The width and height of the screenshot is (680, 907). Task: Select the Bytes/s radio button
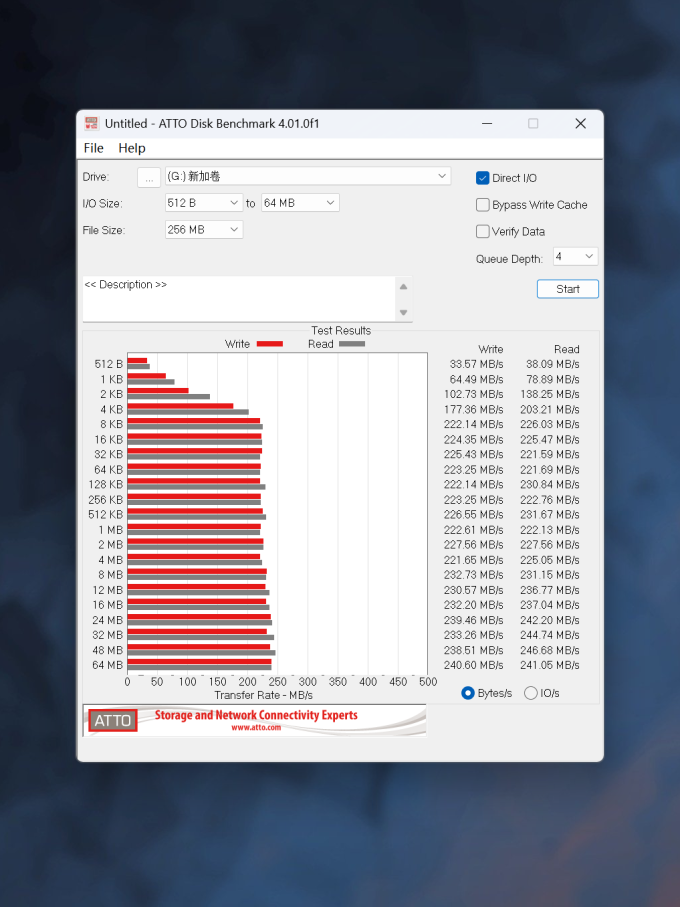point(468,693)
